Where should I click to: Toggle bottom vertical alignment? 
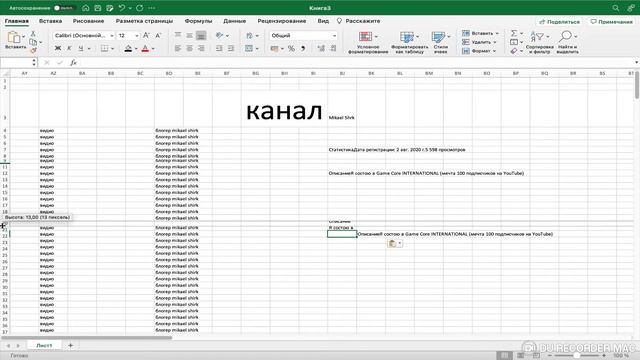coord(201,36)
